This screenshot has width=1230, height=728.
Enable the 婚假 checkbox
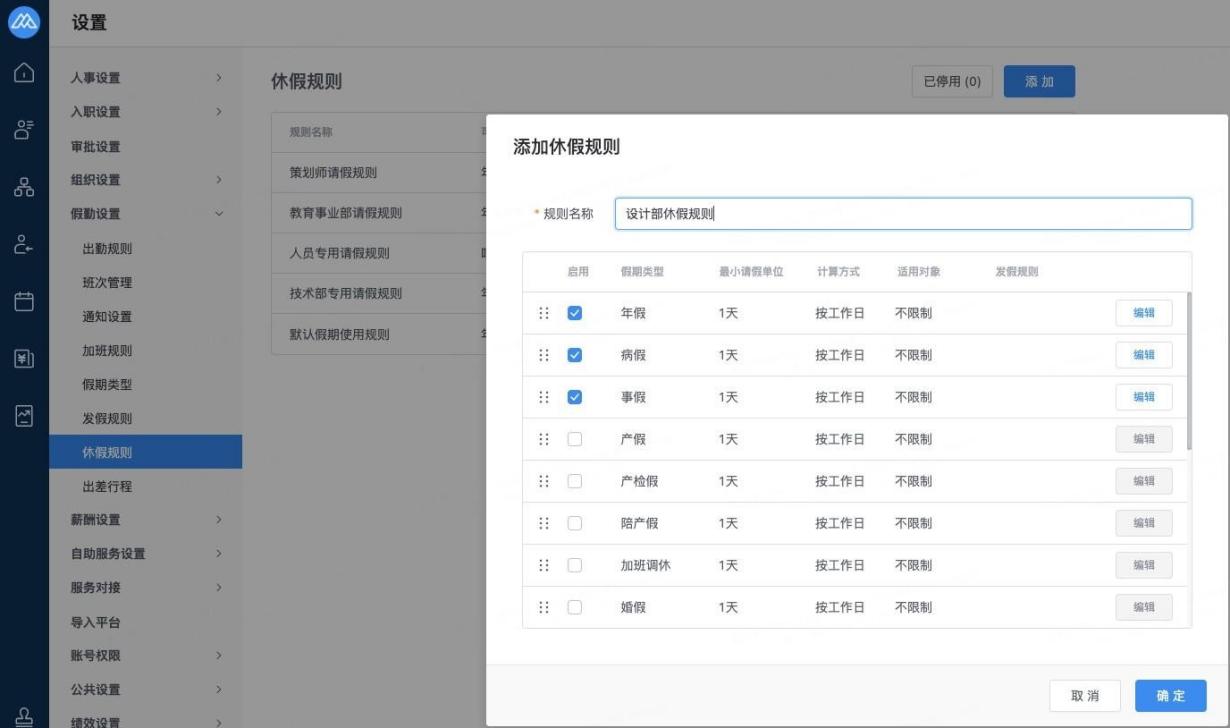pos(575,607)
